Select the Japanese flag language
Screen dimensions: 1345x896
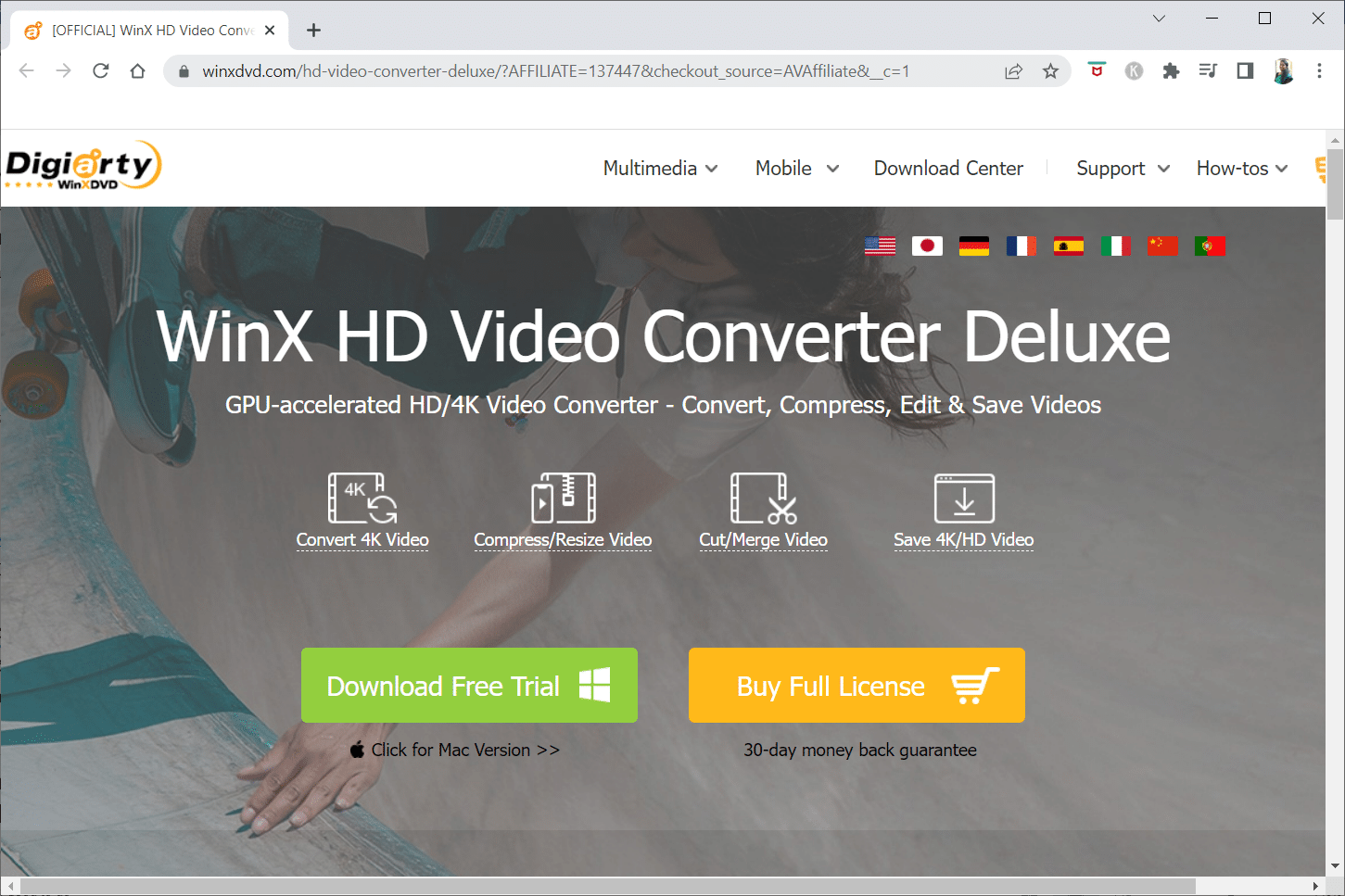[x=927, y=246]
